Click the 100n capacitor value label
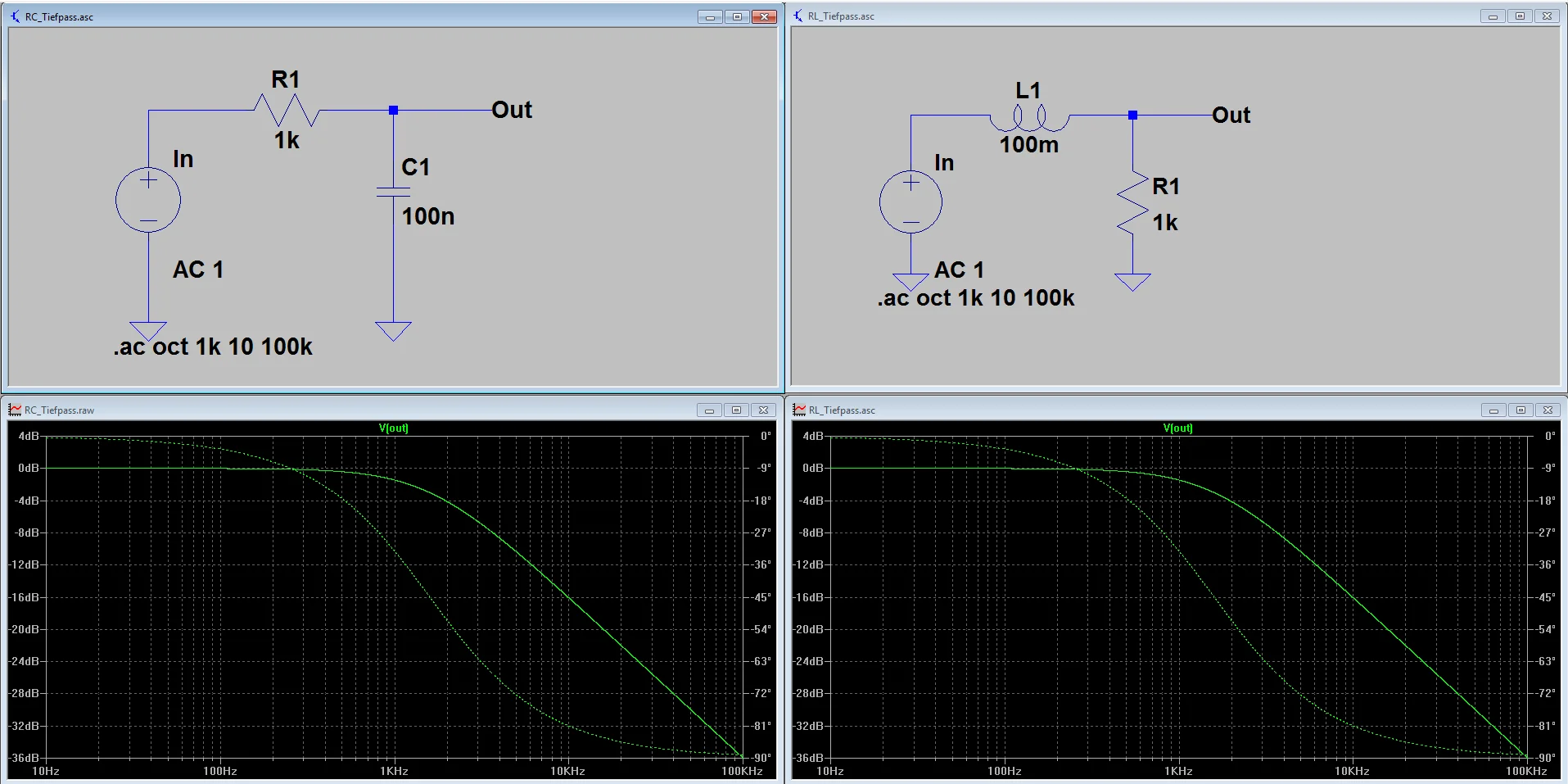The width and height of the screenshot is (1568, 784). (427, 216)
